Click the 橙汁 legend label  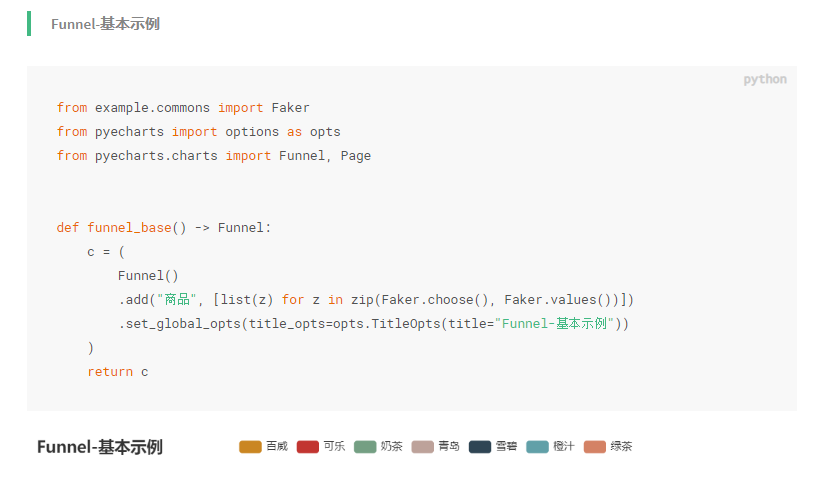(x=564, y=447)
